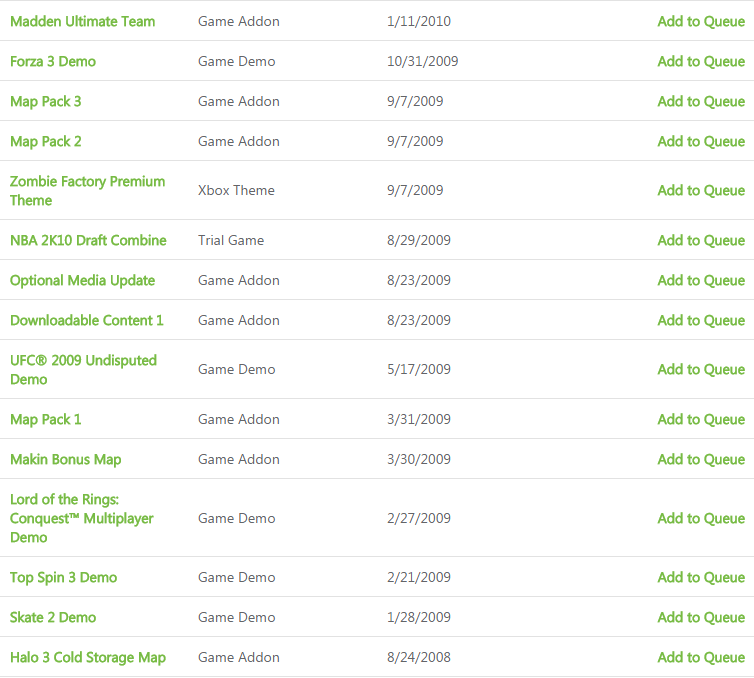Select the date 1/11/2010
This screenshot has width=754, height=678.
coord(419,22)
